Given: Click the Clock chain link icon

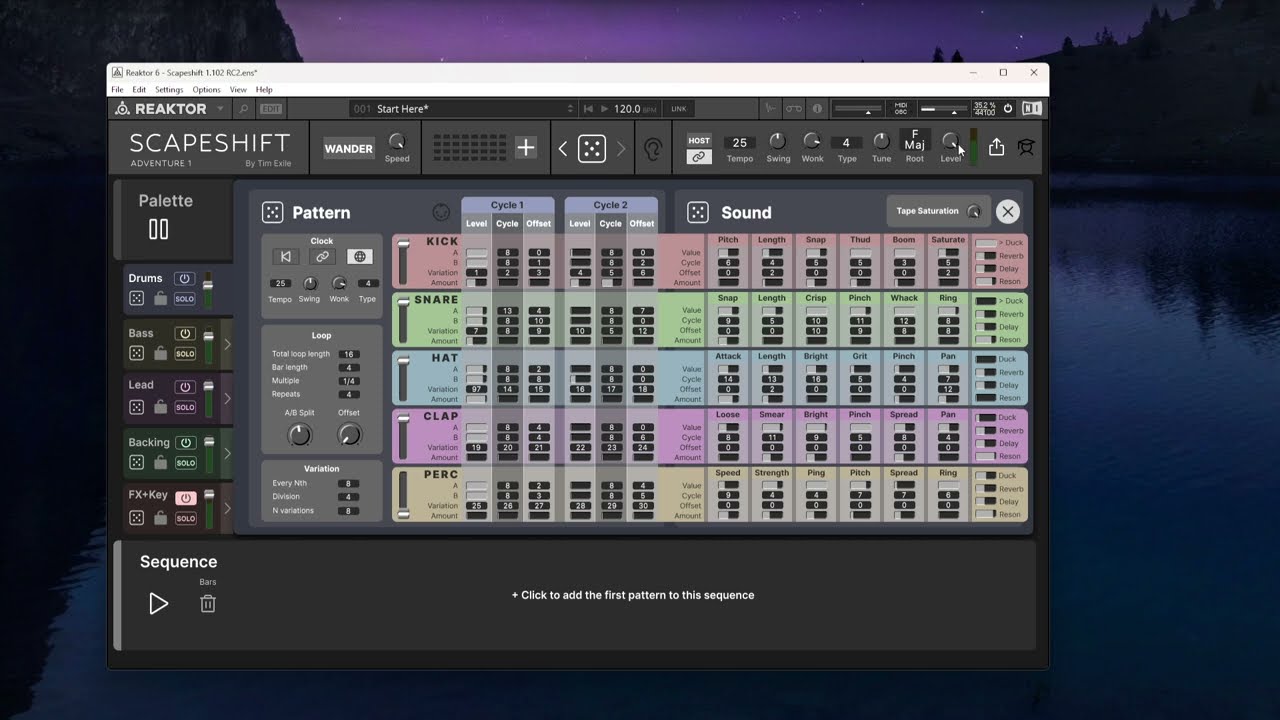Looking at the screenshot, I should click(x=322, y=257).
